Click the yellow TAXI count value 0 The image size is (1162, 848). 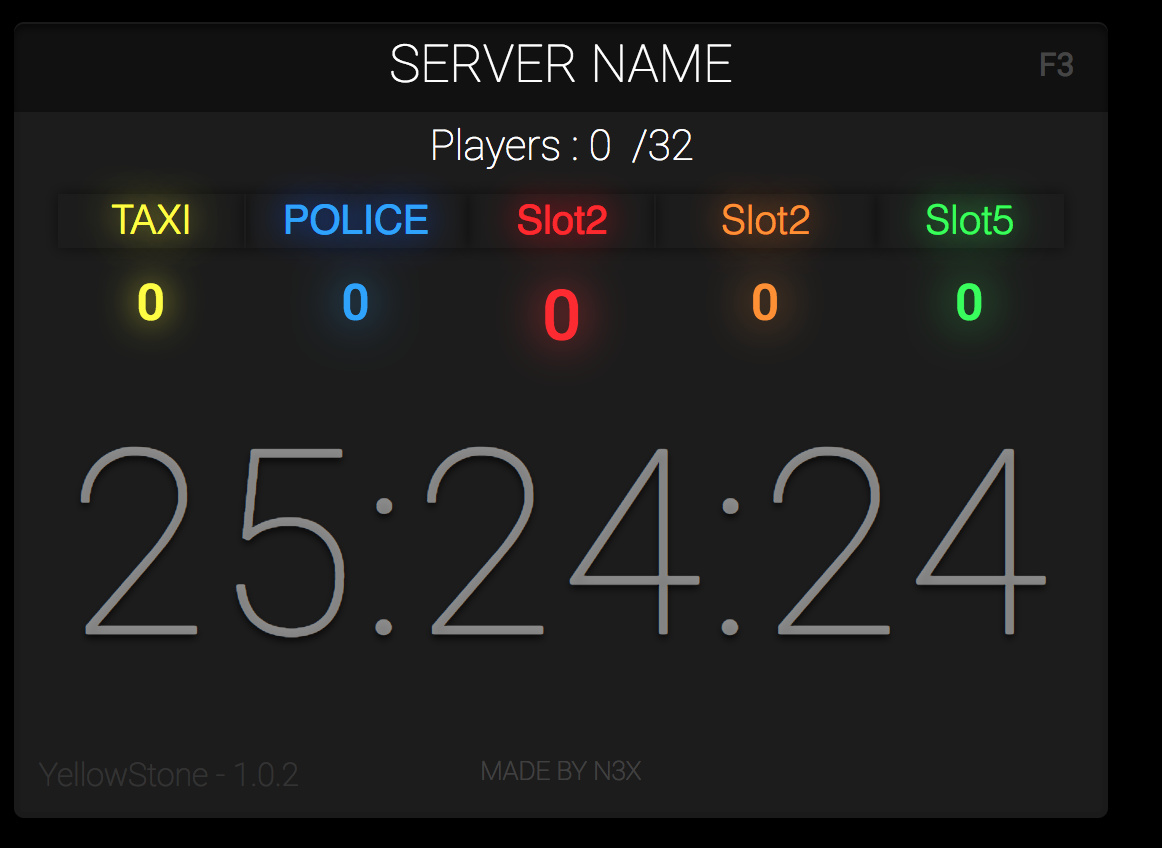click(x=150, y=302)
